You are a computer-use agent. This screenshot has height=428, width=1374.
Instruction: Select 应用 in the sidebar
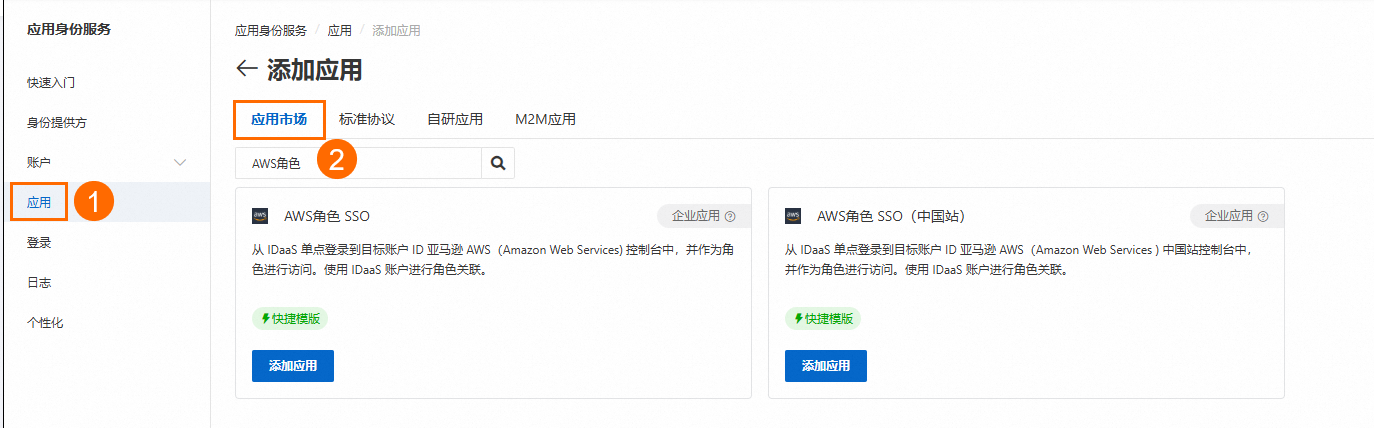[x=39, y=202]
